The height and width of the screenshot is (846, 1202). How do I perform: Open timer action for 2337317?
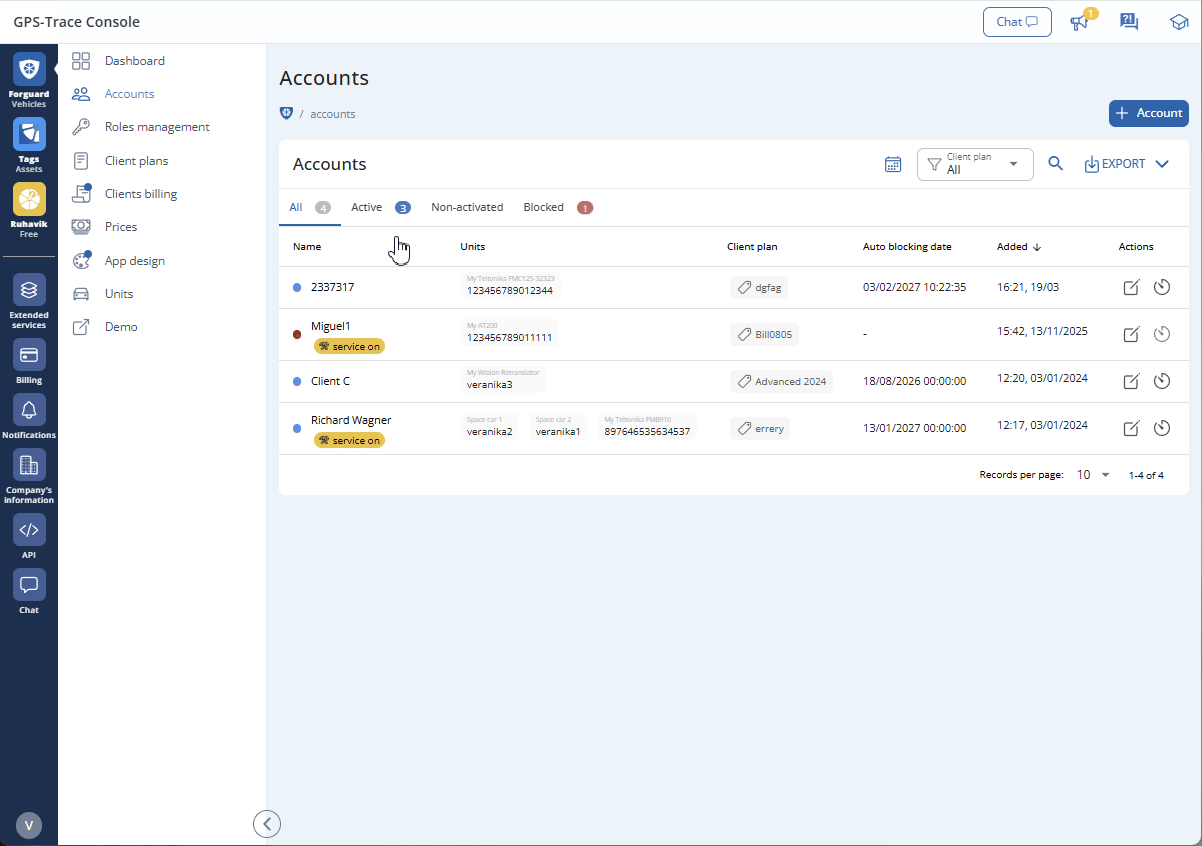click(1161, 288)
